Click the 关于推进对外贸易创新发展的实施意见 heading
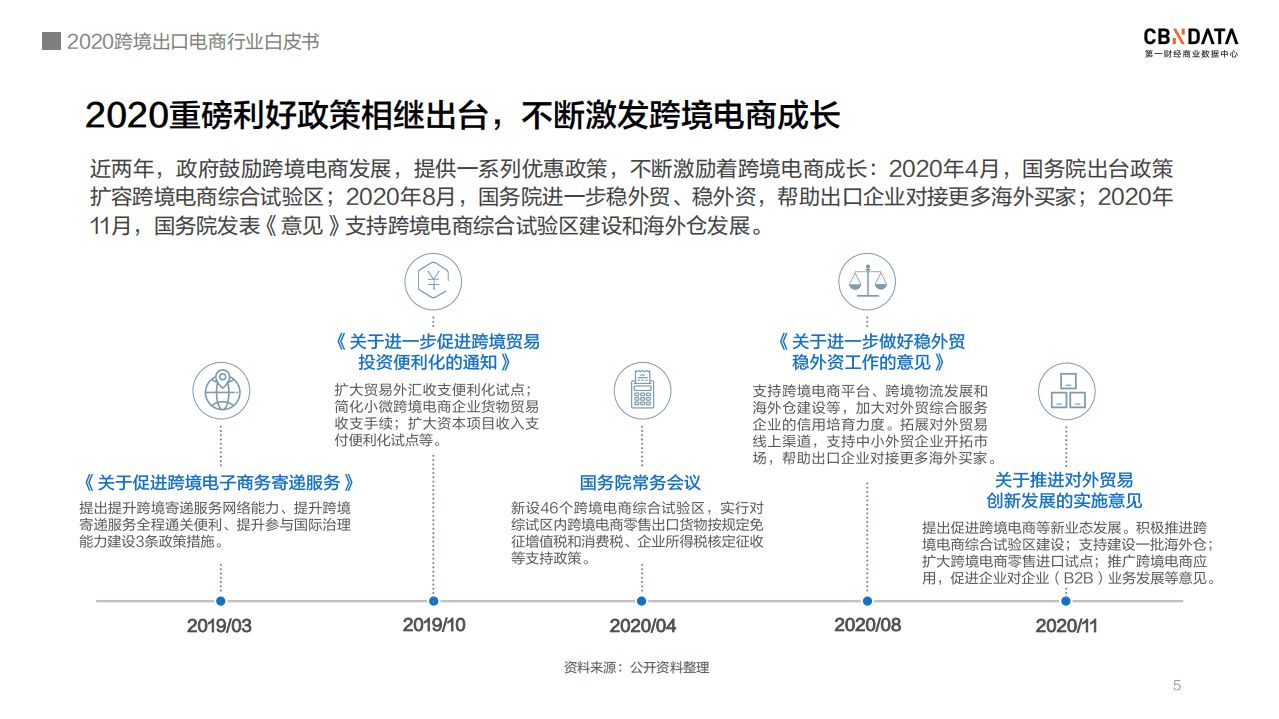Screen dimensions: 1279x719 1066,490
